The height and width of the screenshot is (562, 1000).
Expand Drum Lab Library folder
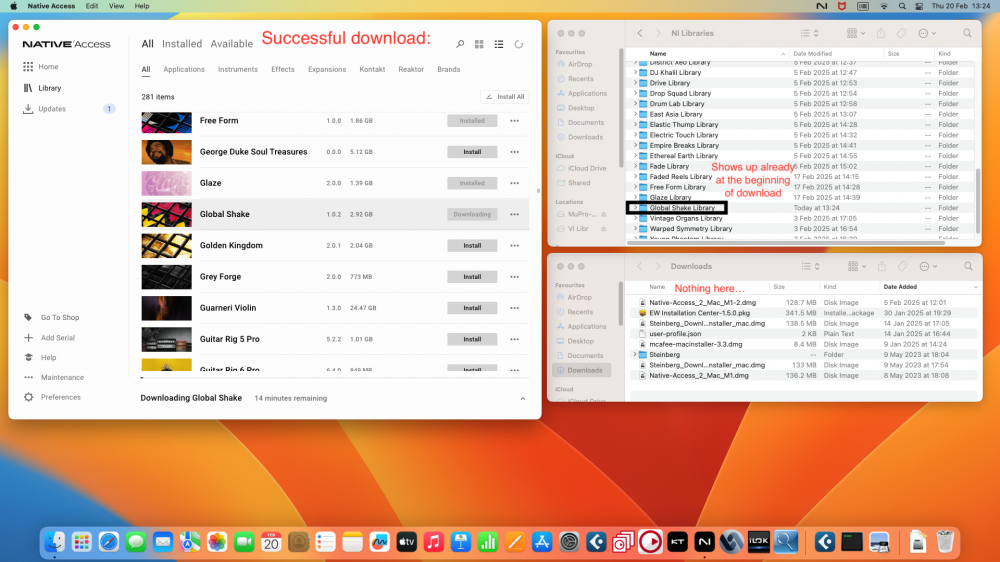click(x=635, y=104)
